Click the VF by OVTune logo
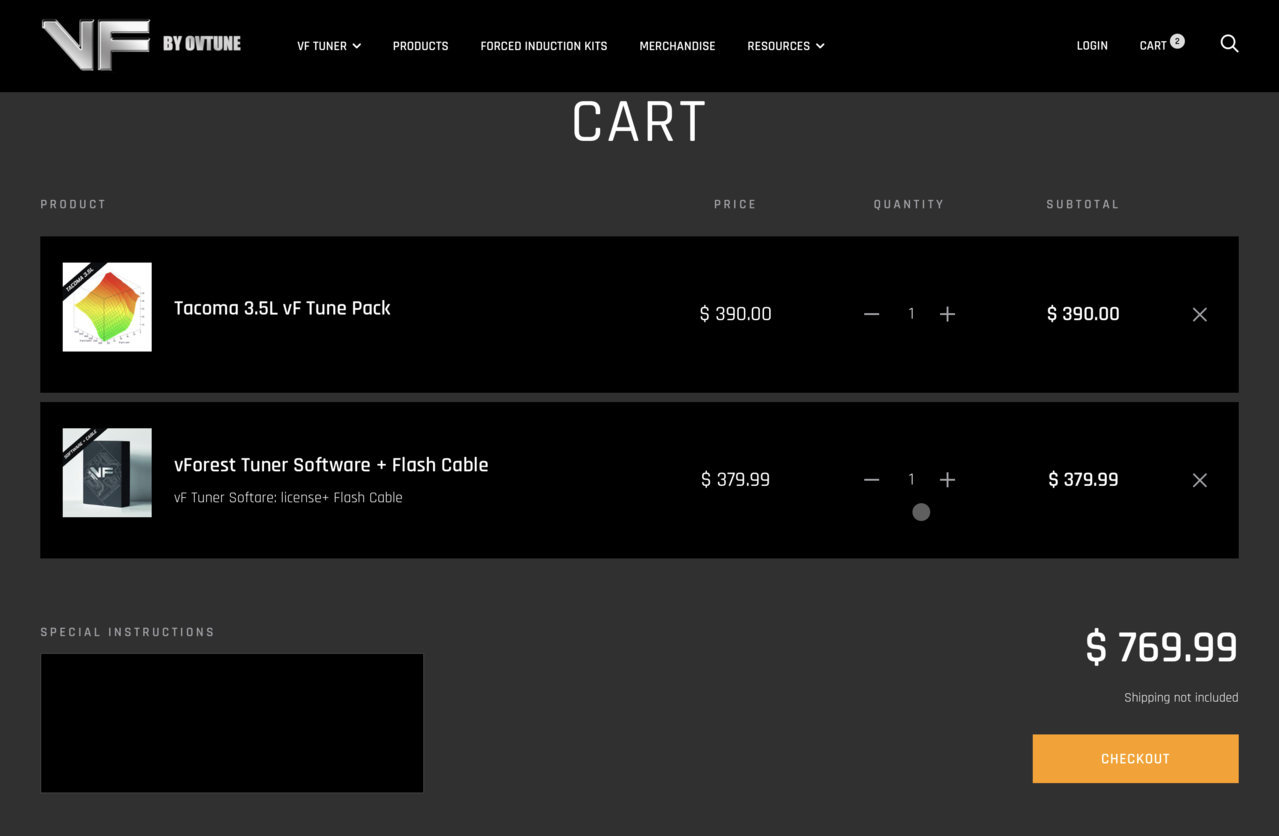 coord(141,44)
